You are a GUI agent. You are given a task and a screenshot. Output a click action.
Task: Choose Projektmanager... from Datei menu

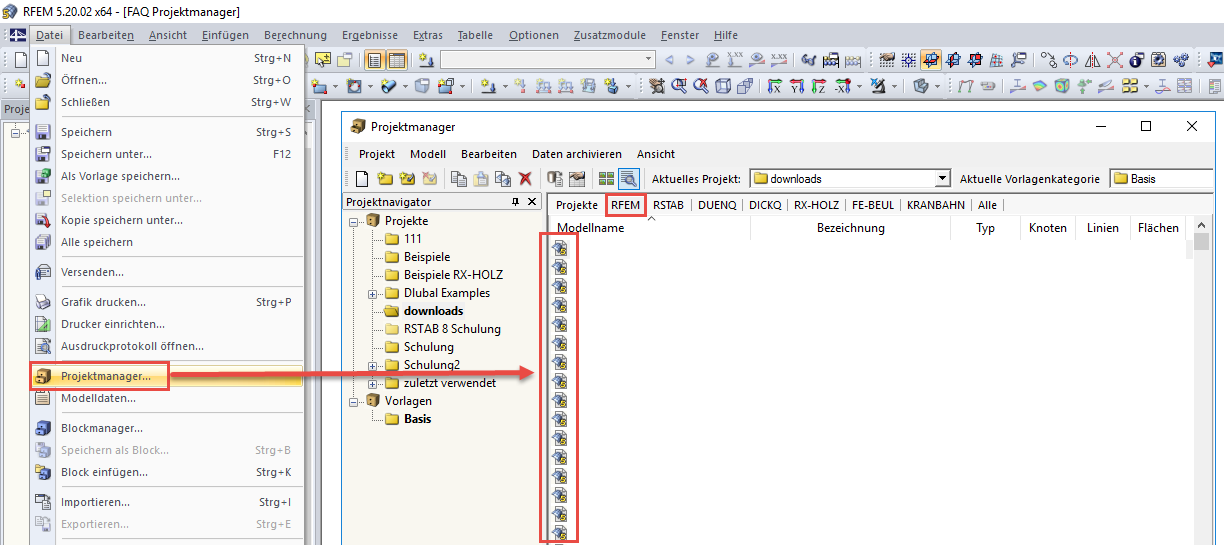(167, 377)
